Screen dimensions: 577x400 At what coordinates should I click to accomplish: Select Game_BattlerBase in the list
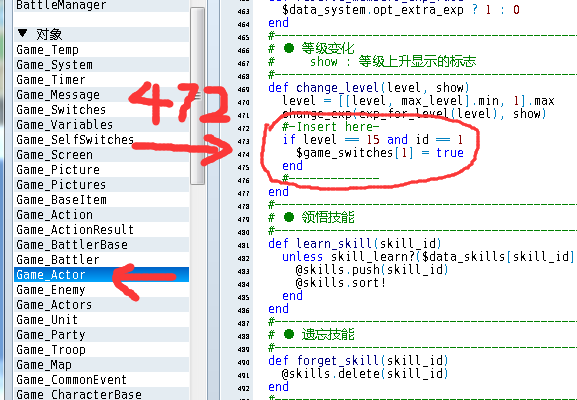point(101,245)
